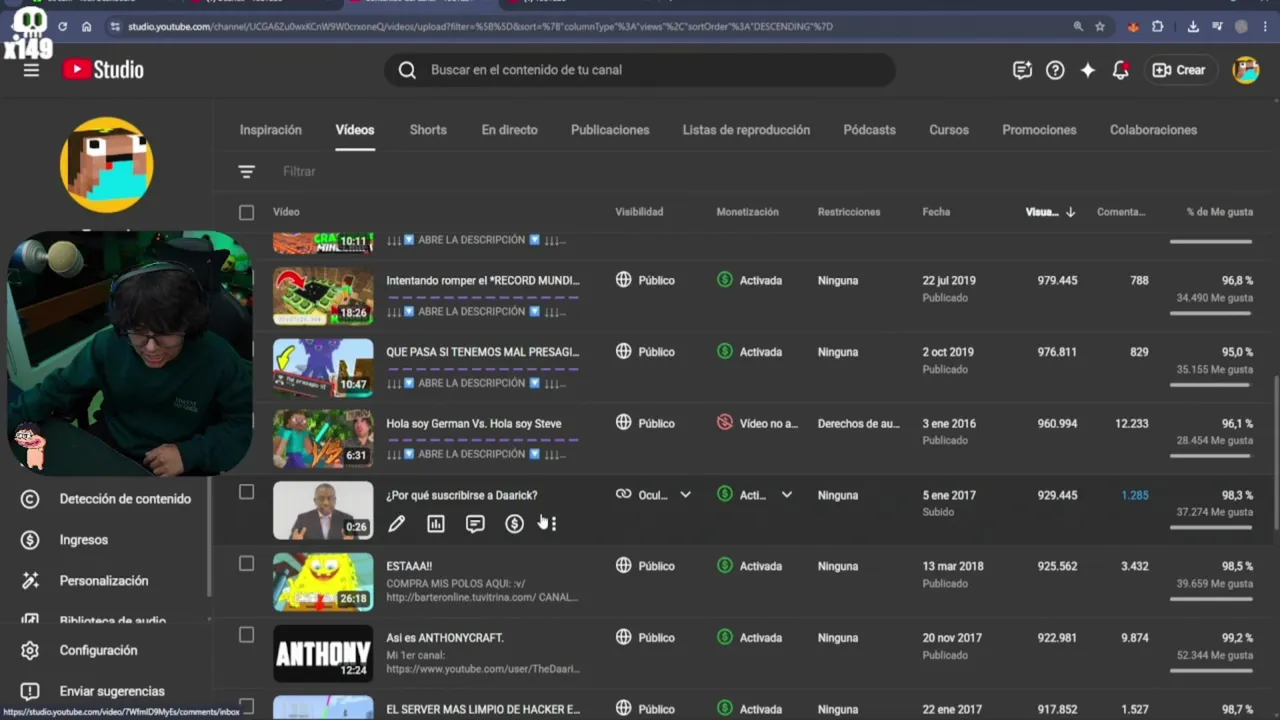Open the hamburger navigation menu
This screenshot has height=720, width=1280.
click(x=31, y=70)
